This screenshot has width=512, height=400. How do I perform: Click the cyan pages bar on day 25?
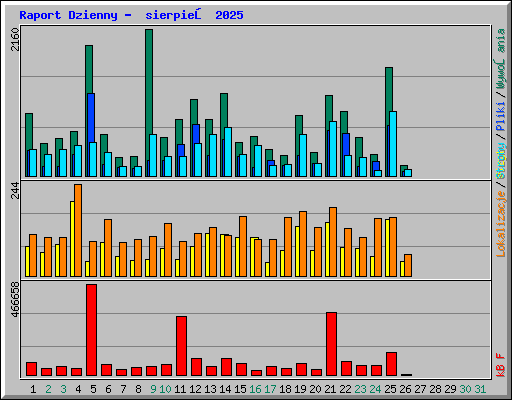click(x=393, y=144)
